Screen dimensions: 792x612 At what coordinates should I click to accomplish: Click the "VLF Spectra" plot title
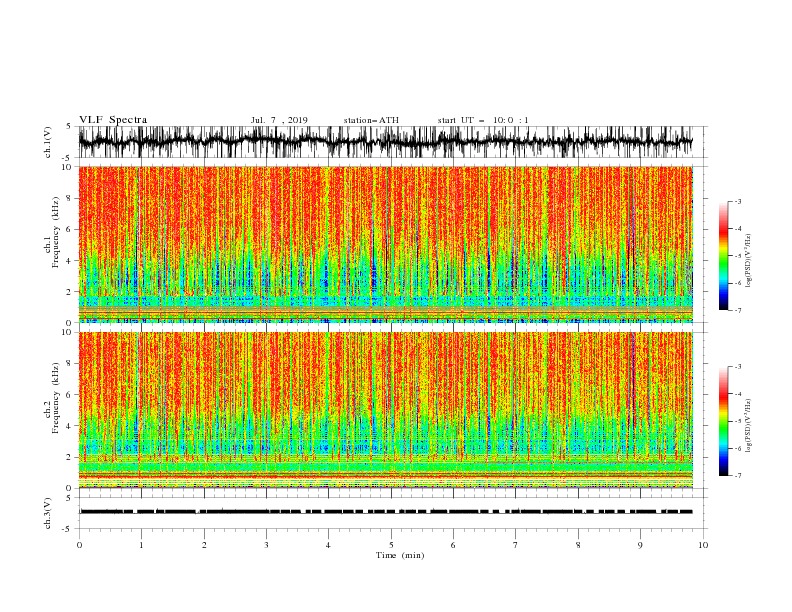(113, 120)
